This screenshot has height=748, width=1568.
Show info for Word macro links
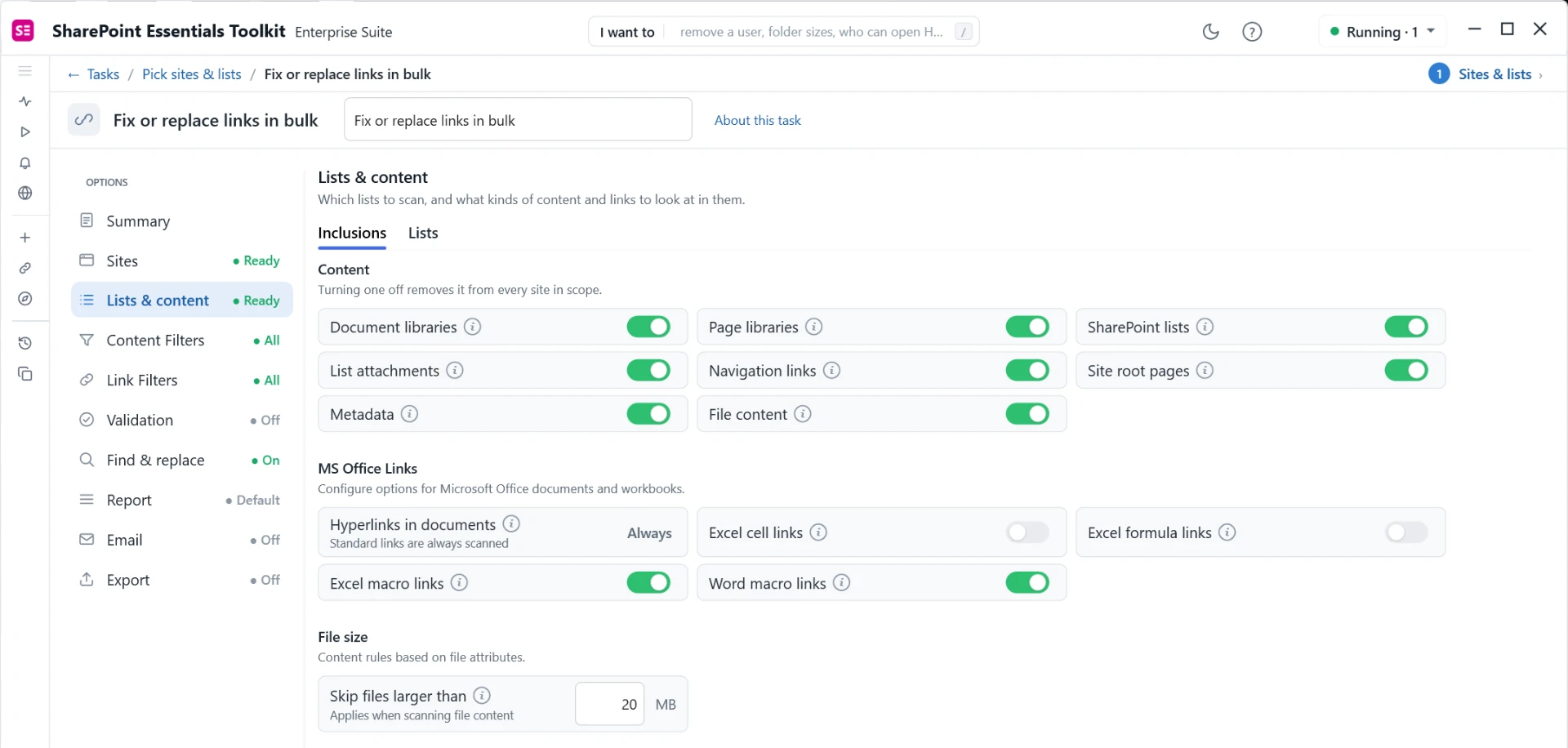coord(841,583)
